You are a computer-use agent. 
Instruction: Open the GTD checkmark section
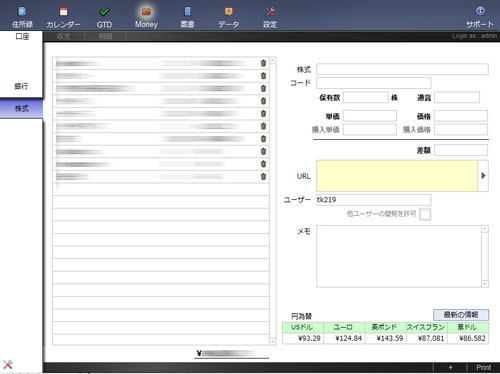click(104, 17)
